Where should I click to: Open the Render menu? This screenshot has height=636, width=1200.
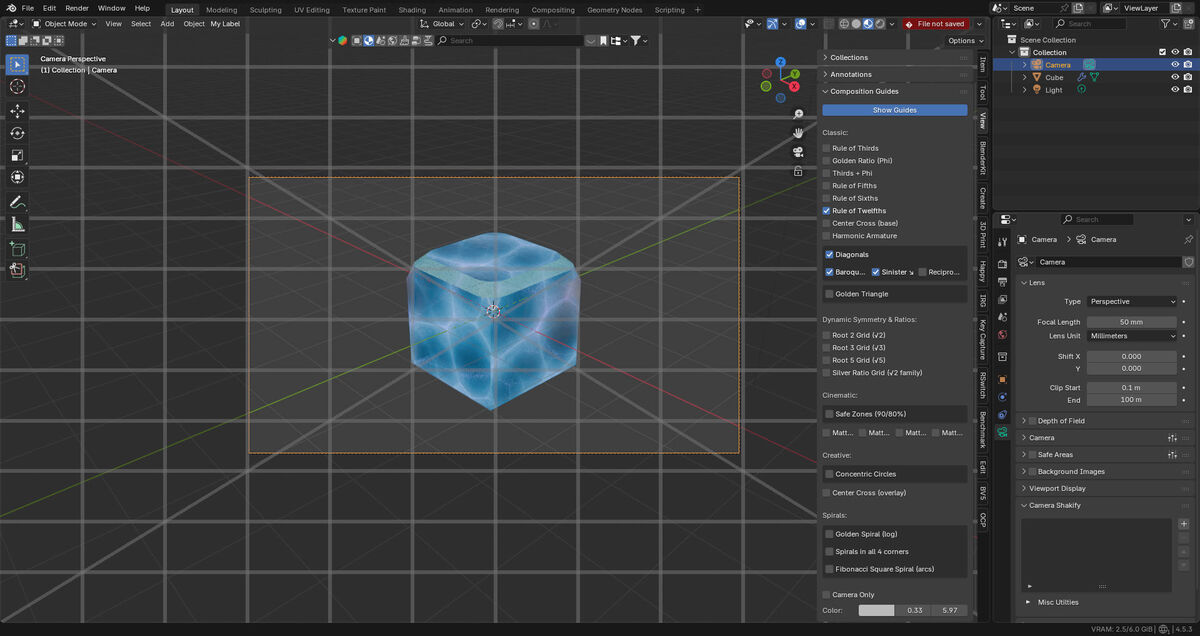[x=77, y=8]
